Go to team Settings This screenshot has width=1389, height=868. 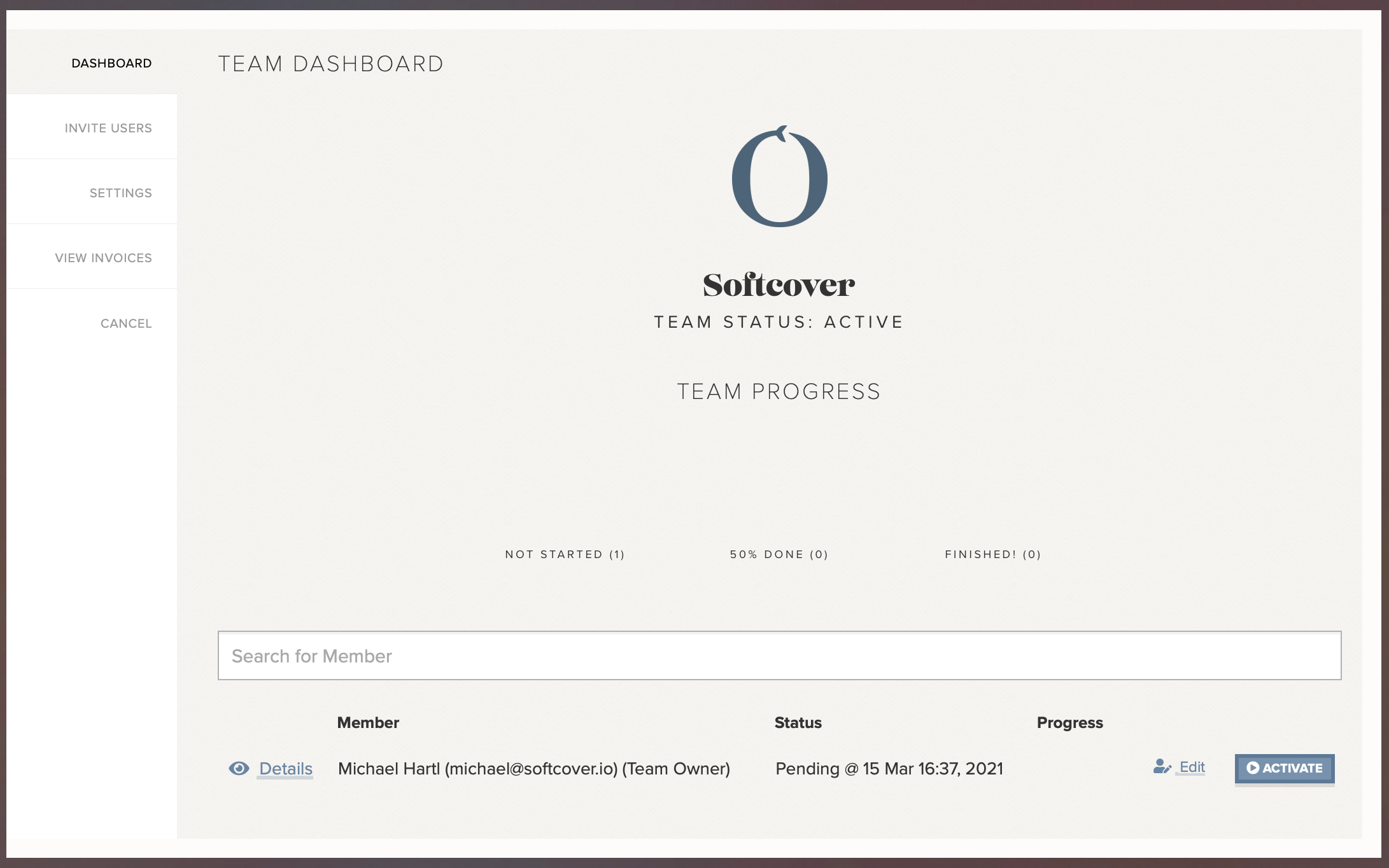120,193
